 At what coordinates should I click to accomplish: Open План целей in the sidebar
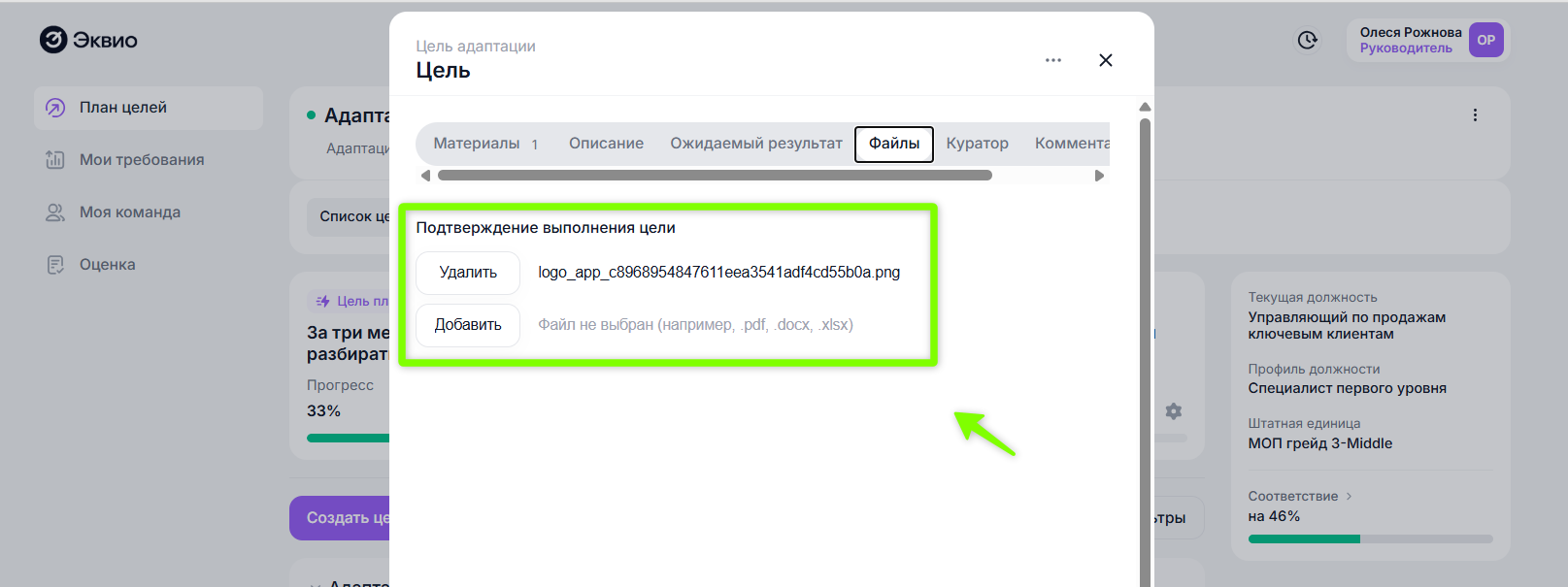tap(149, 108)
